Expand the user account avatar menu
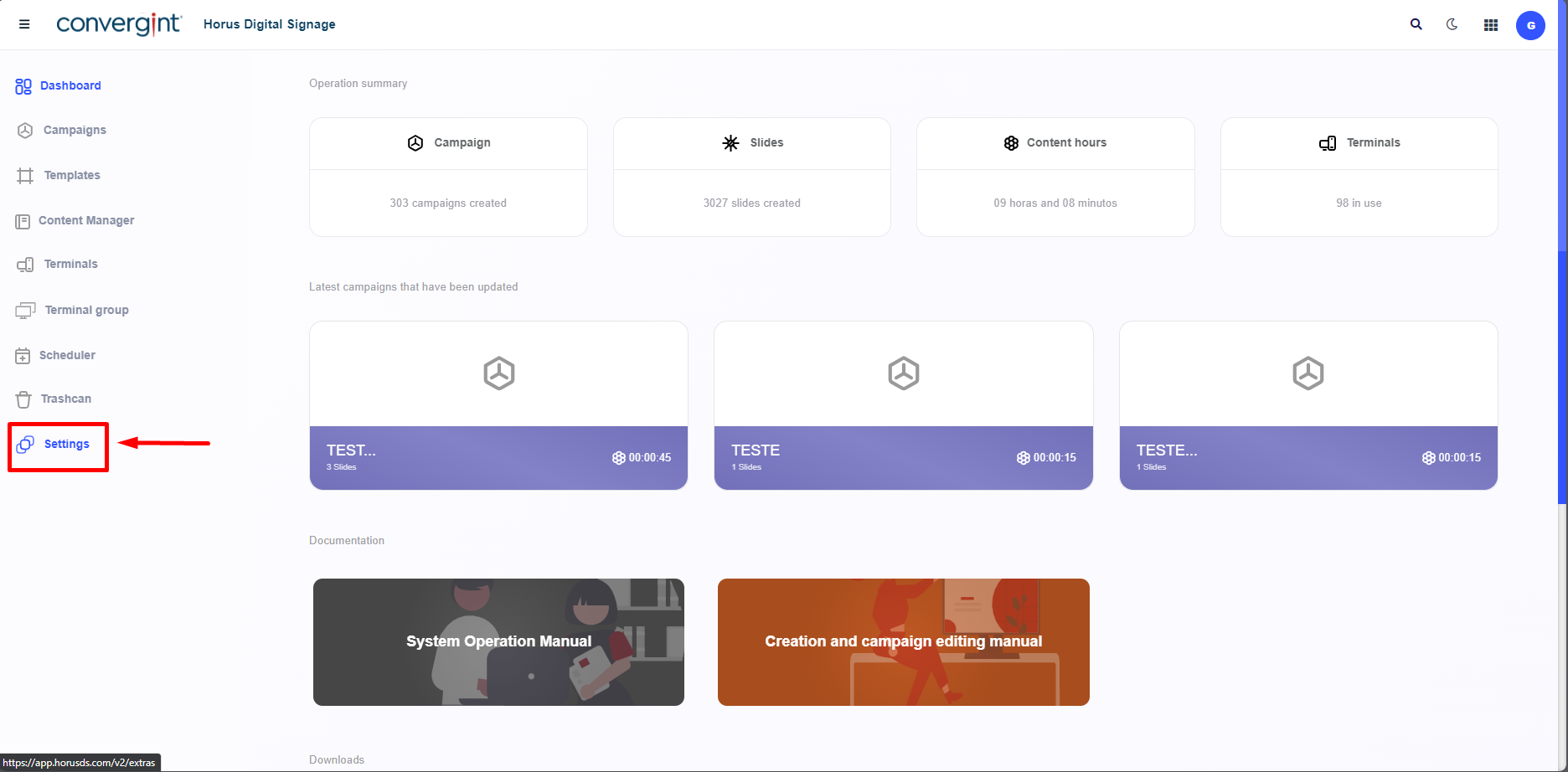This screenshot has height=772, width=1568. point(1530,25)
